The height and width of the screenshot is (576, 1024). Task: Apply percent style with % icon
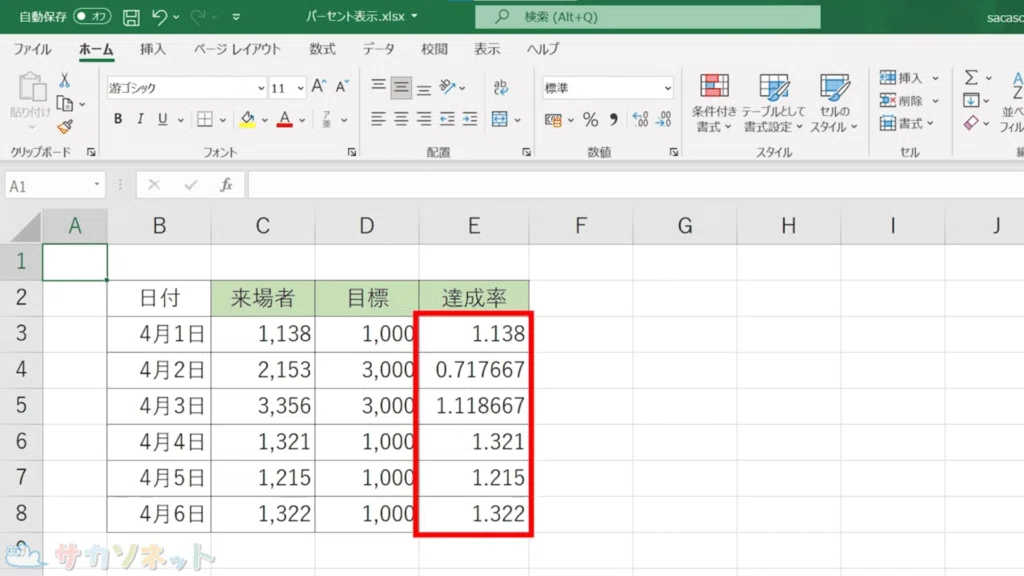pos(590,120)
